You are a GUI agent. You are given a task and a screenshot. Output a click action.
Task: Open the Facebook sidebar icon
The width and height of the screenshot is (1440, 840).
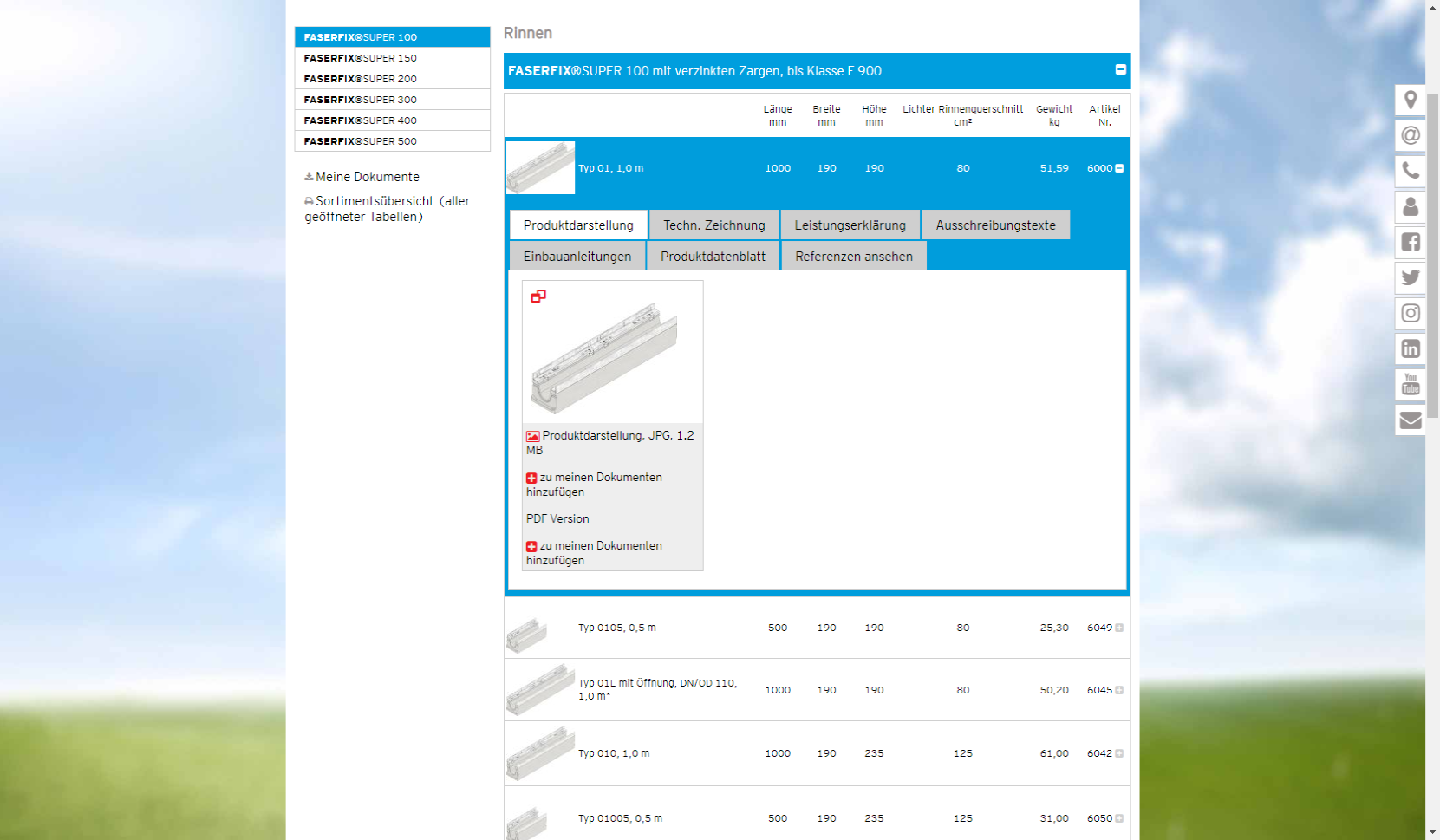tap(1410, 242)
